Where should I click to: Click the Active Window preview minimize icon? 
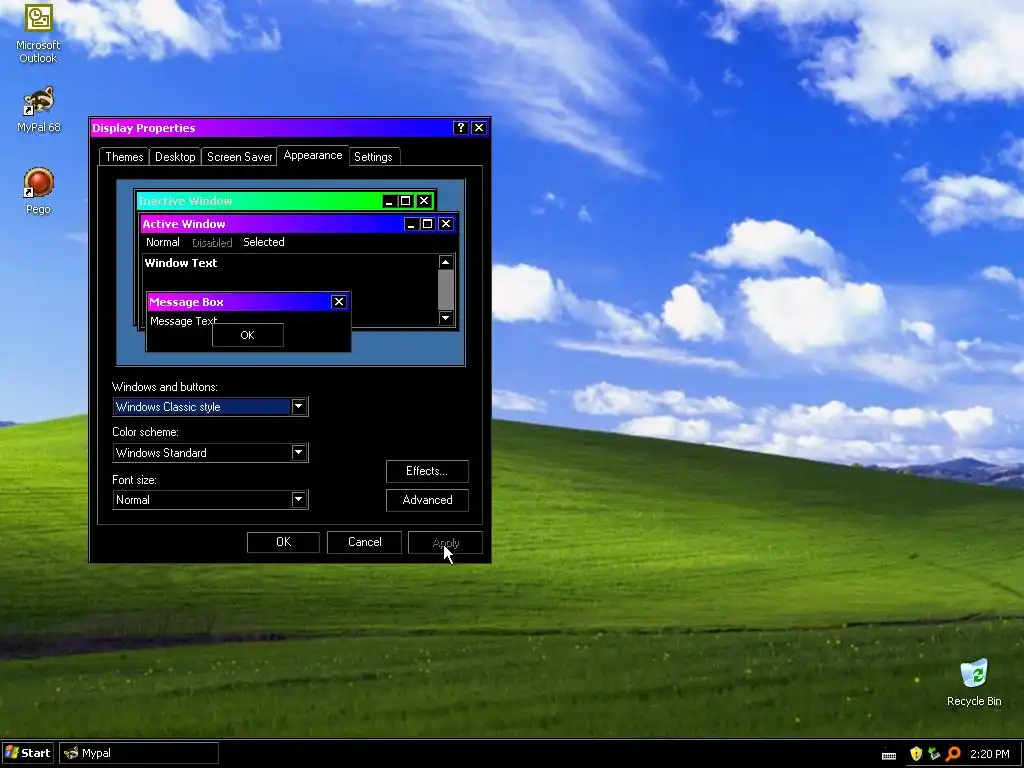pos(411,223)
